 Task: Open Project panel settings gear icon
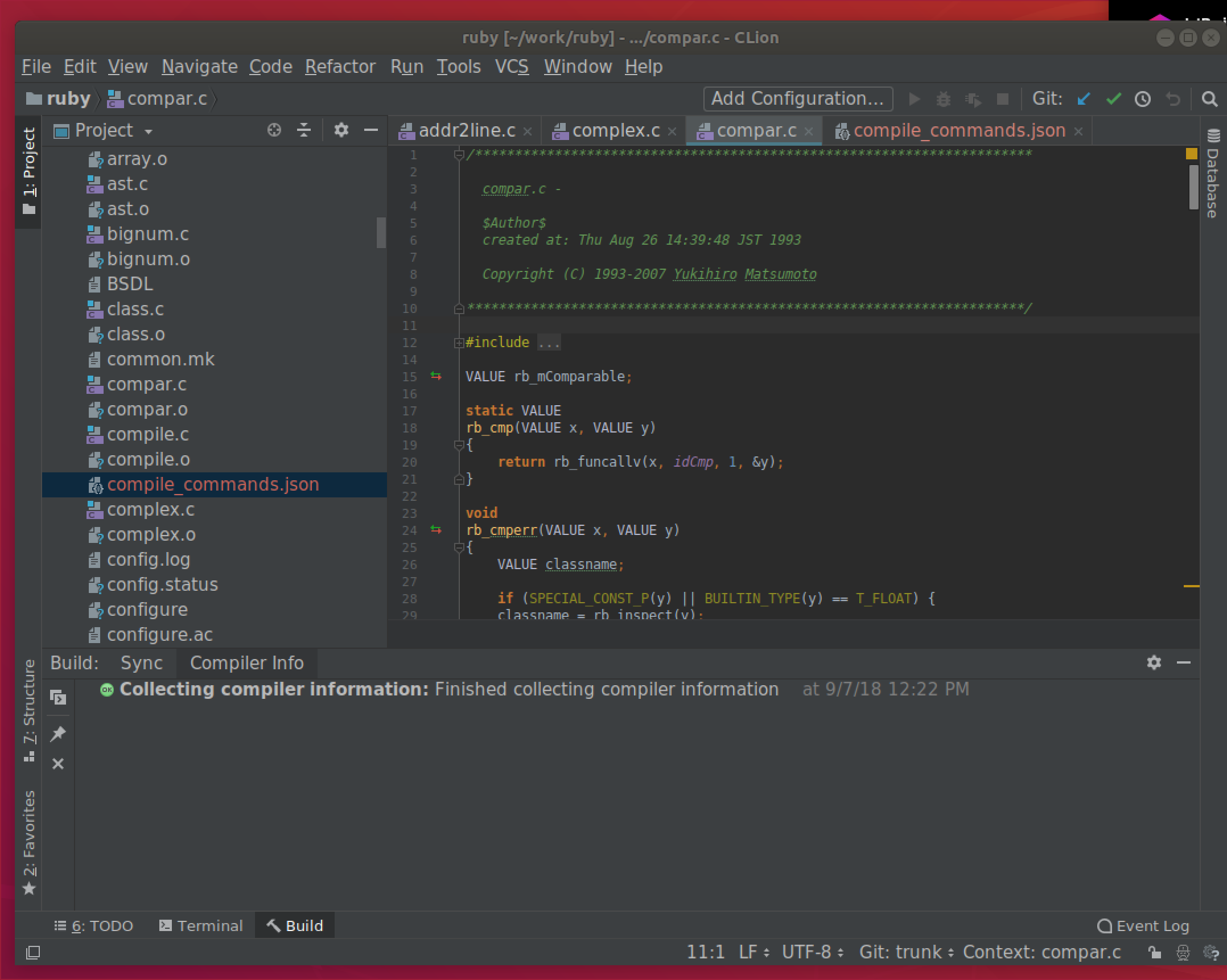[341, 130]
